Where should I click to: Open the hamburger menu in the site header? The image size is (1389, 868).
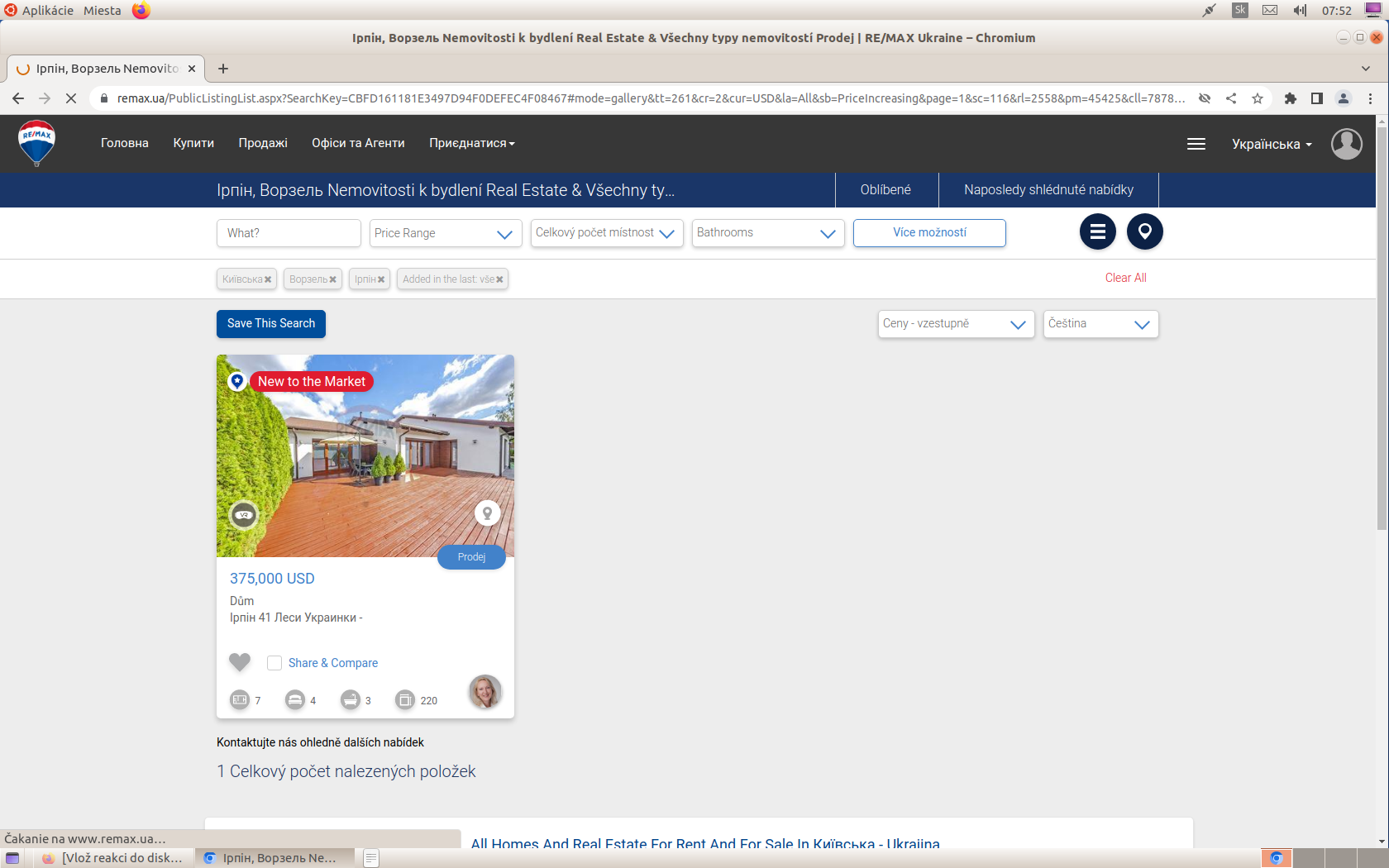(1196, 144)
